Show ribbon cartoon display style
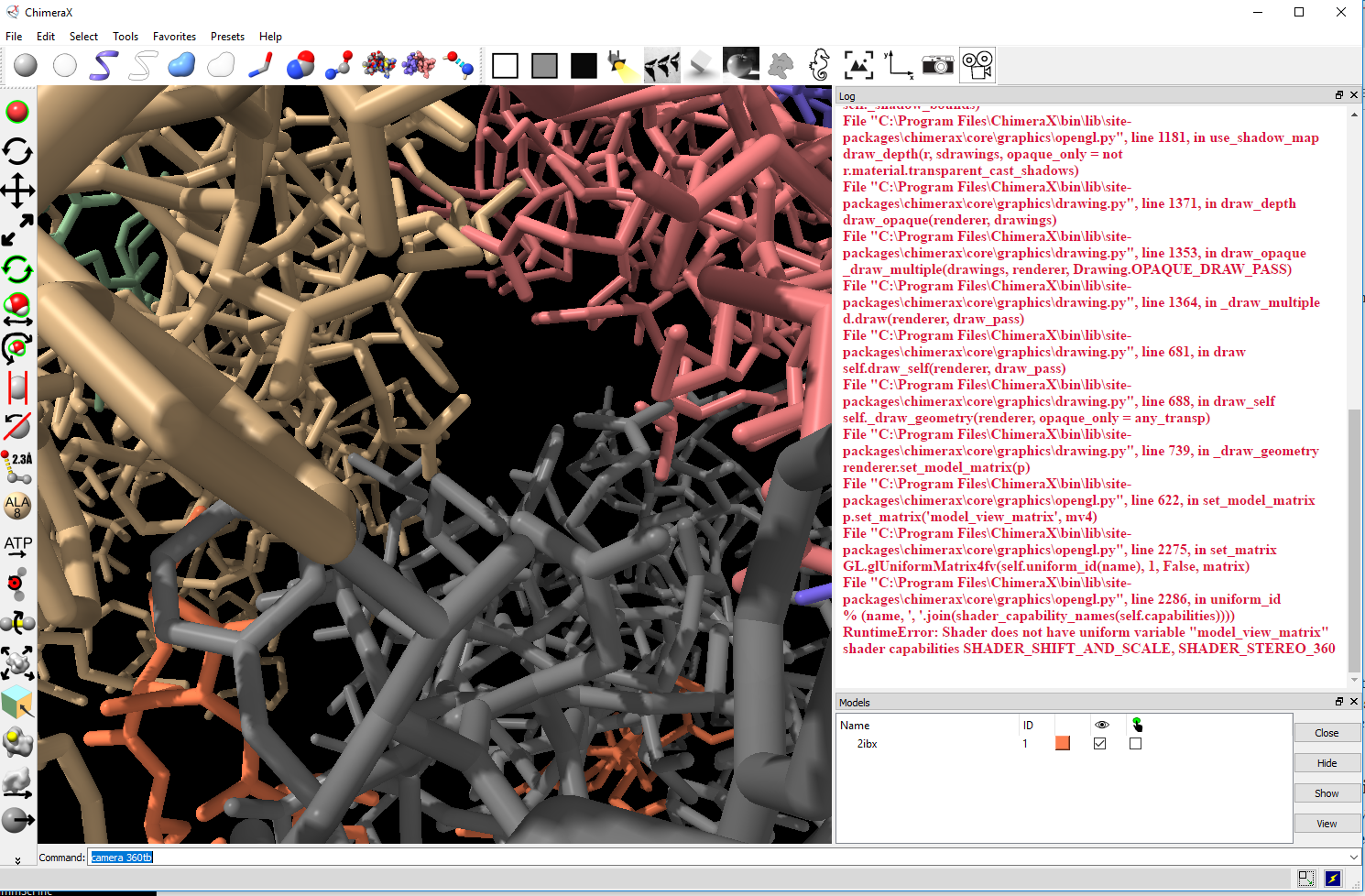Screen dimensions: 1365x896 (x=104, y=65)
